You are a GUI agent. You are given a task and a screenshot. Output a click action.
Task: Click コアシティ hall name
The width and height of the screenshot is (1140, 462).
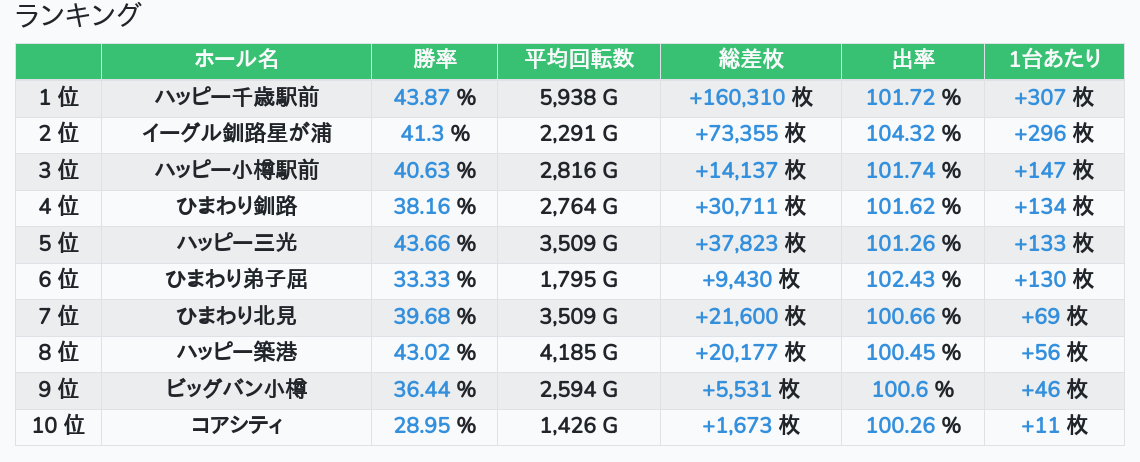(x=236, y=425)
